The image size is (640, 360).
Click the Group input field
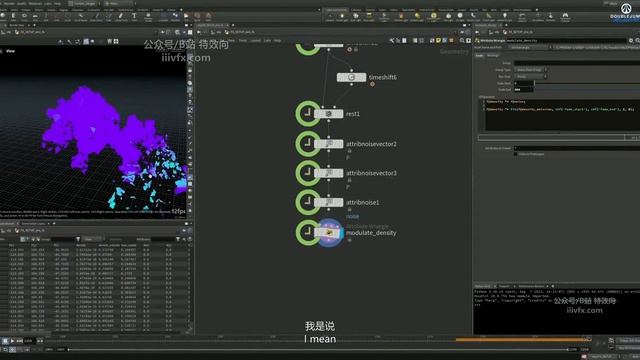577,63
